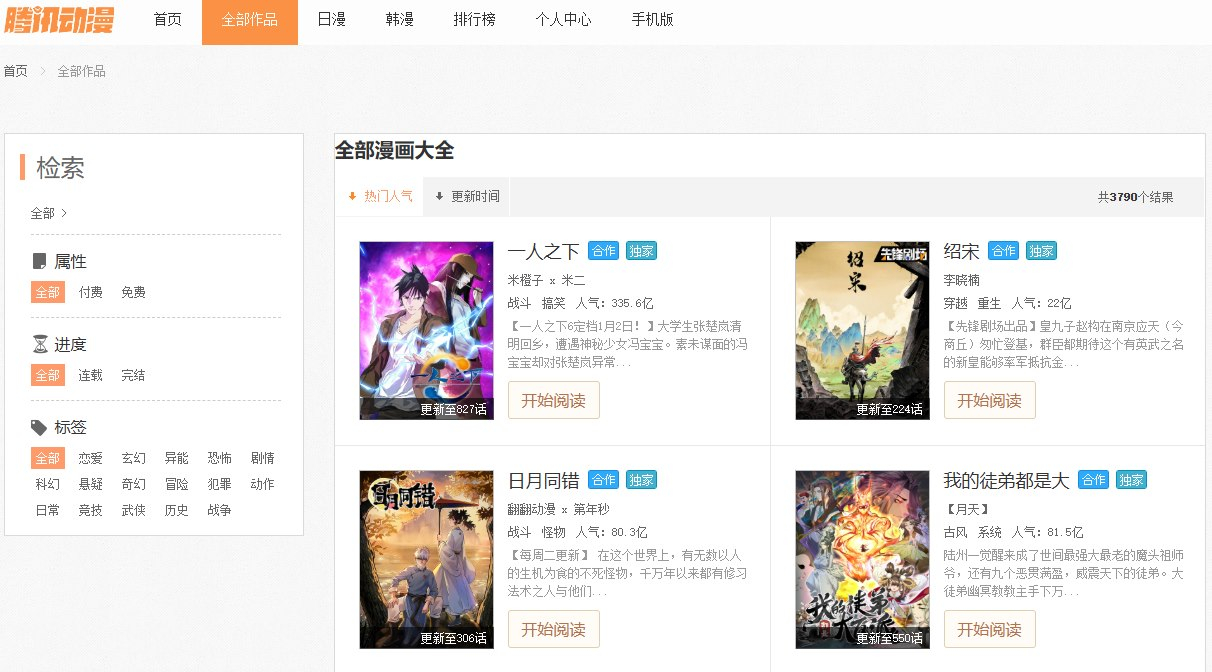Click the 绍宋 title link
The height and width of the screenshot is (672, 1212).
[962, 251]
